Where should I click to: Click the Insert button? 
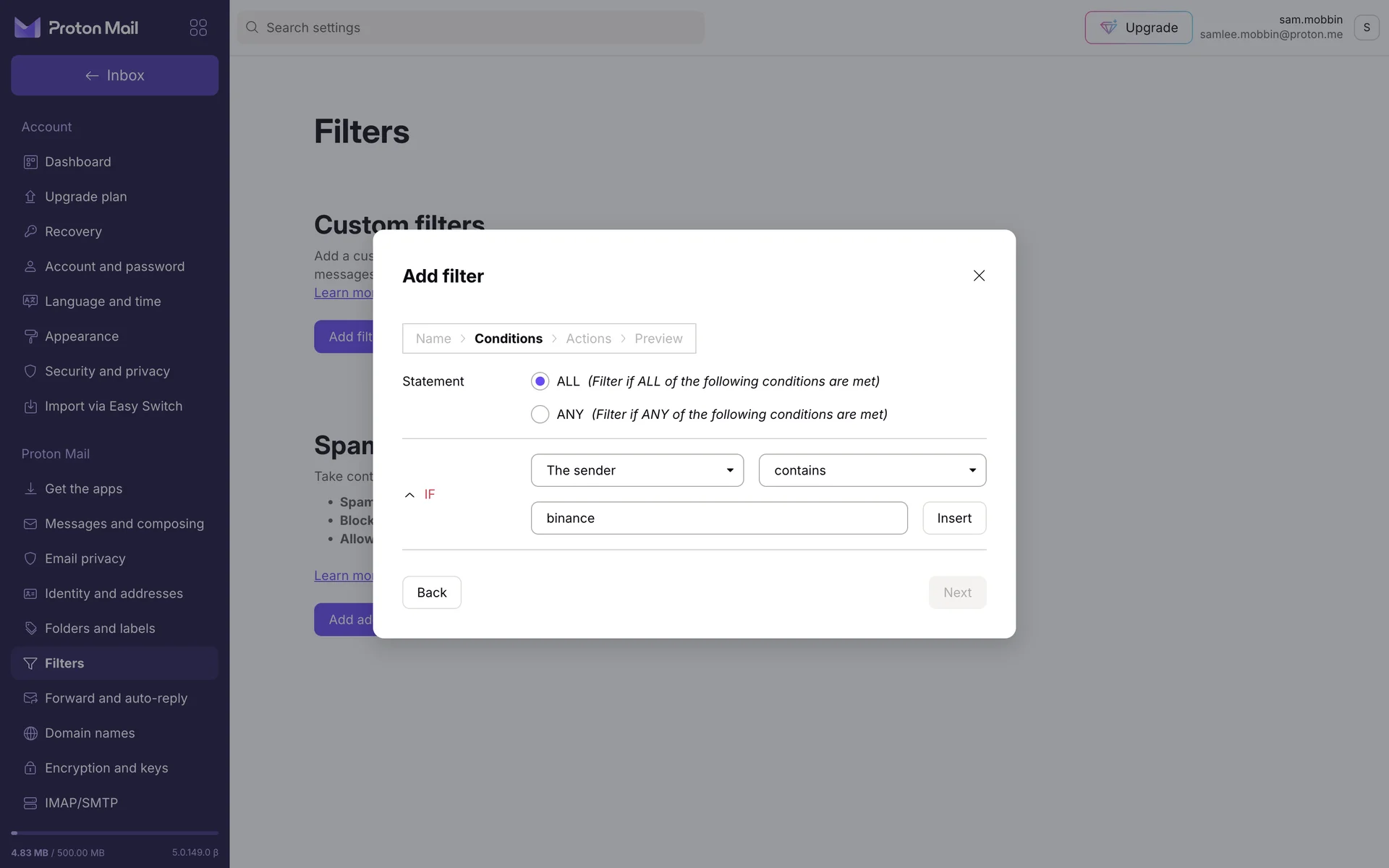tap(953, 518)
